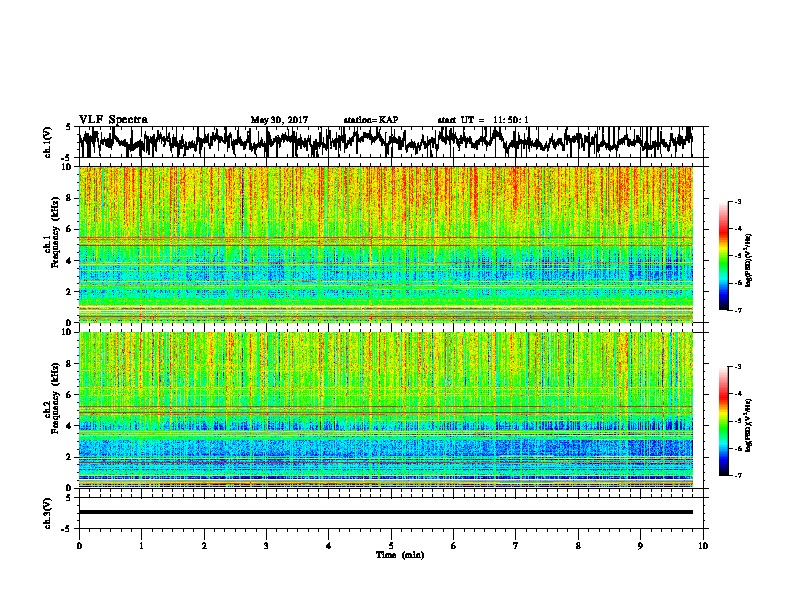Click the ch.1(V) waveform plot
The image size is (792, 612).
[390, 142]
